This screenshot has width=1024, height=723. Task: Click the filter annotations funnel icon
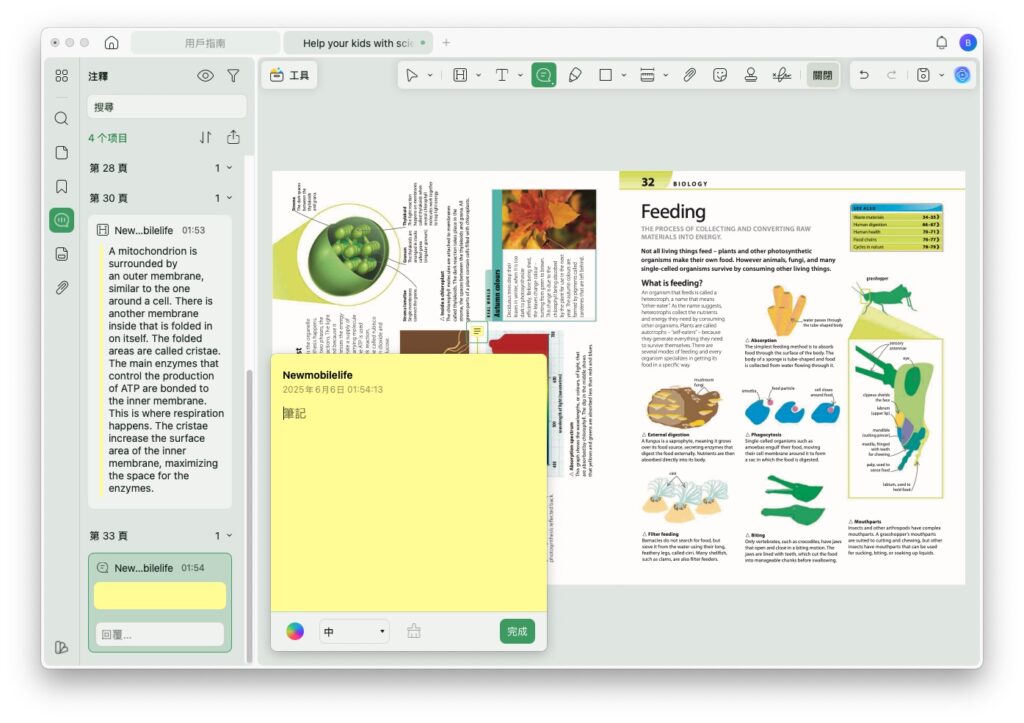[x=233, y=75]
